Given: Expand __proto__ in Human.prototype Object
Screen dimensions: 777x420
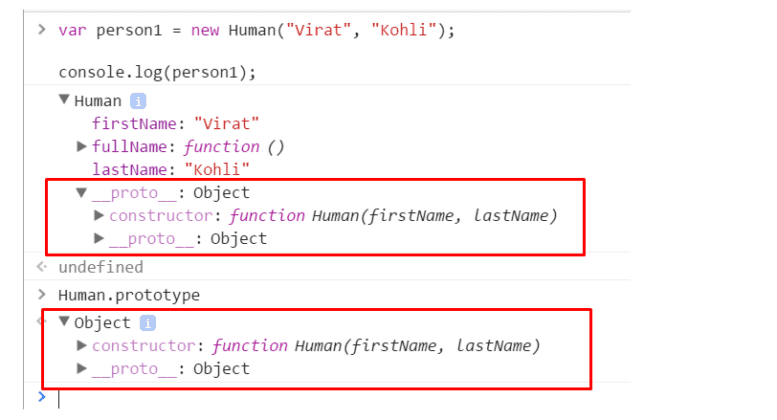Looking at the screenshot, I should tap(82, 369).
